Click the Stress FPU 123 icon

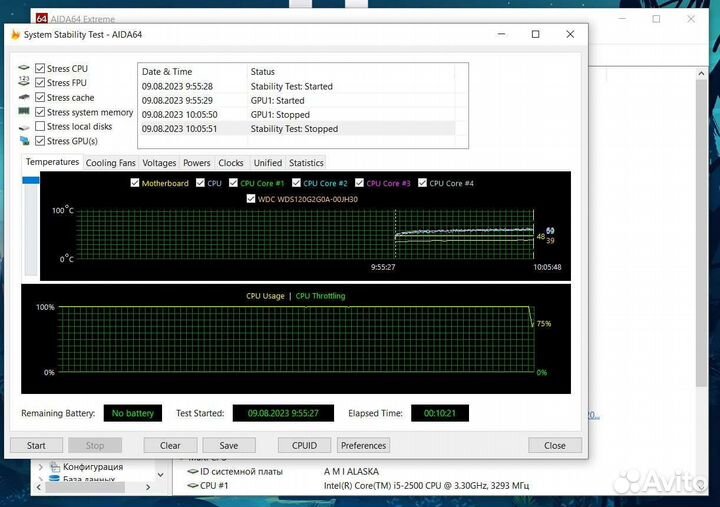[24, 82]
